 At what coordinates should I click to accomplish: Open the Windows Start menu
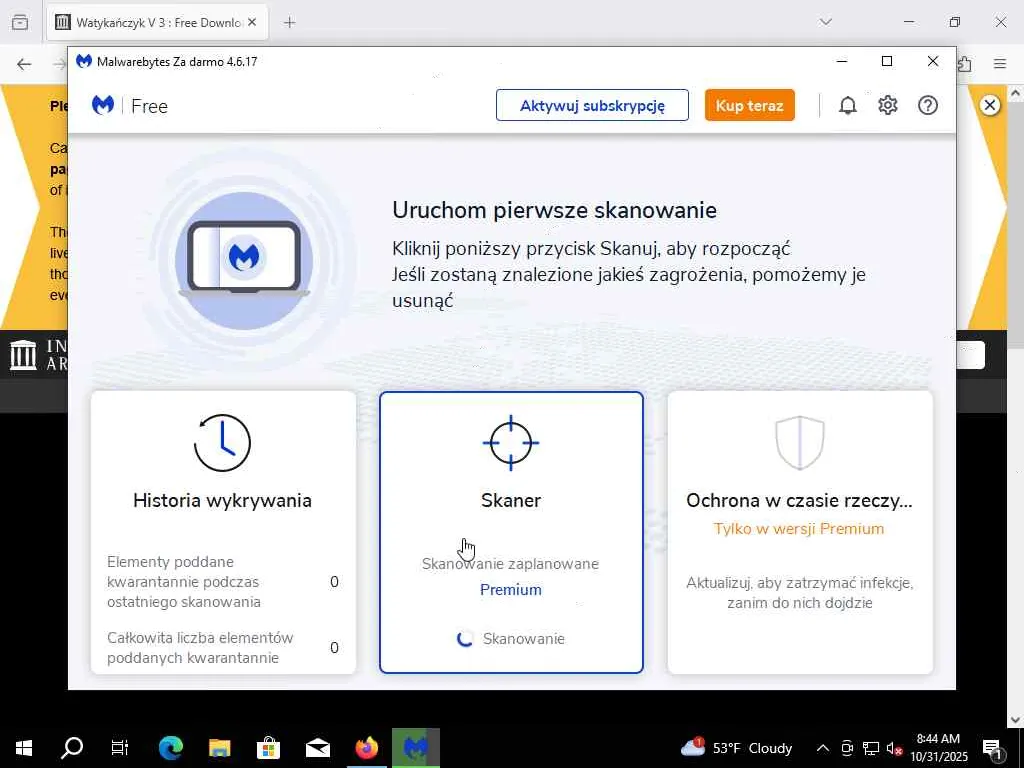coord(24,748)
